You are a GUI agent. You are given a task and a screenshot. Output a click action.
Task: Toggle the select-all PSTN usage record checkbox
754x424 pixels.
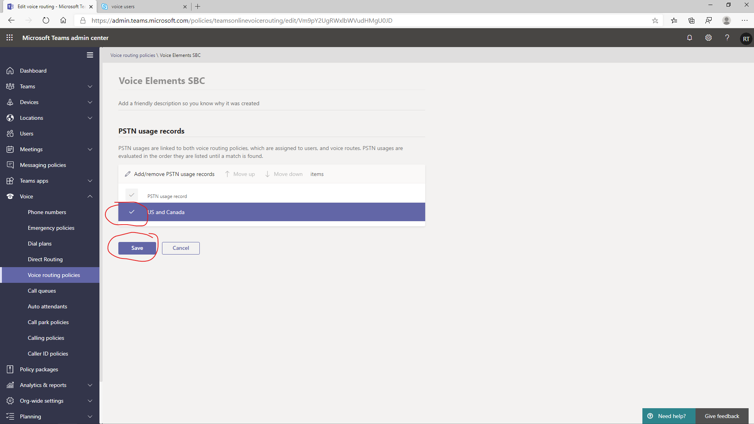(x=132, y=195)
